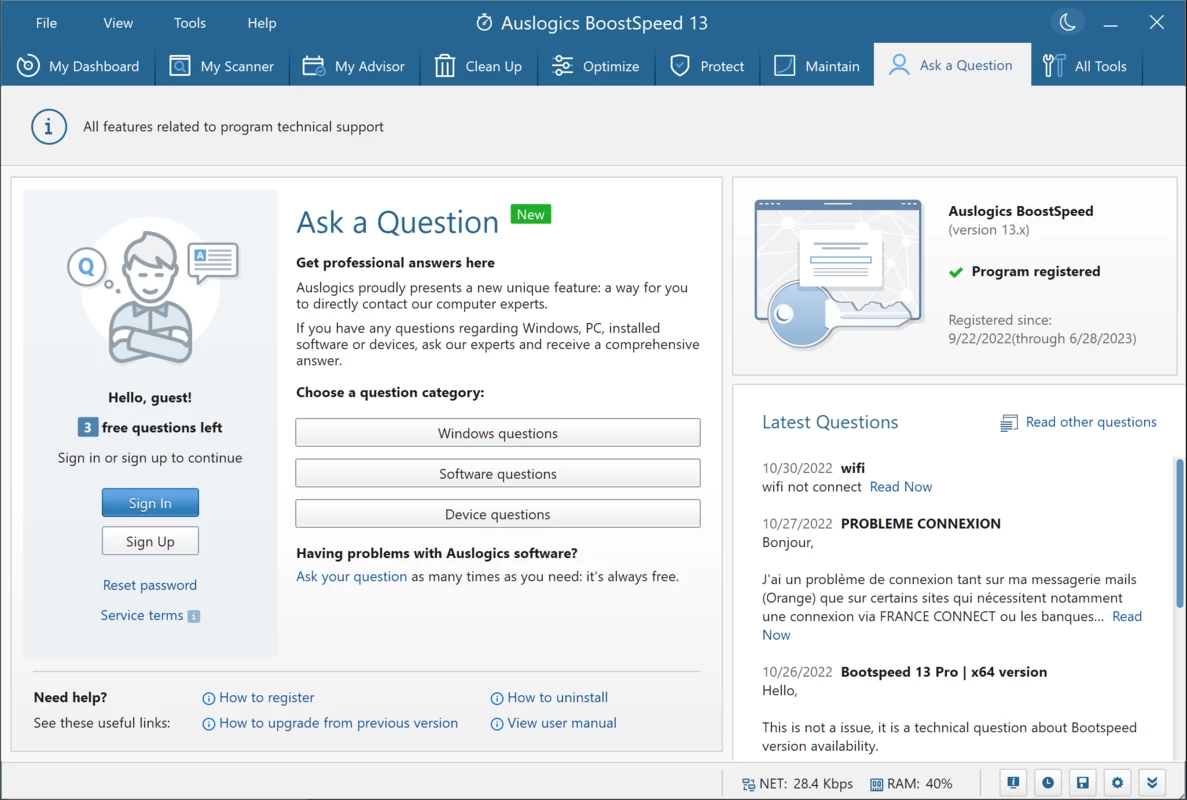Open the system information status bar icon

(1013, 783)
